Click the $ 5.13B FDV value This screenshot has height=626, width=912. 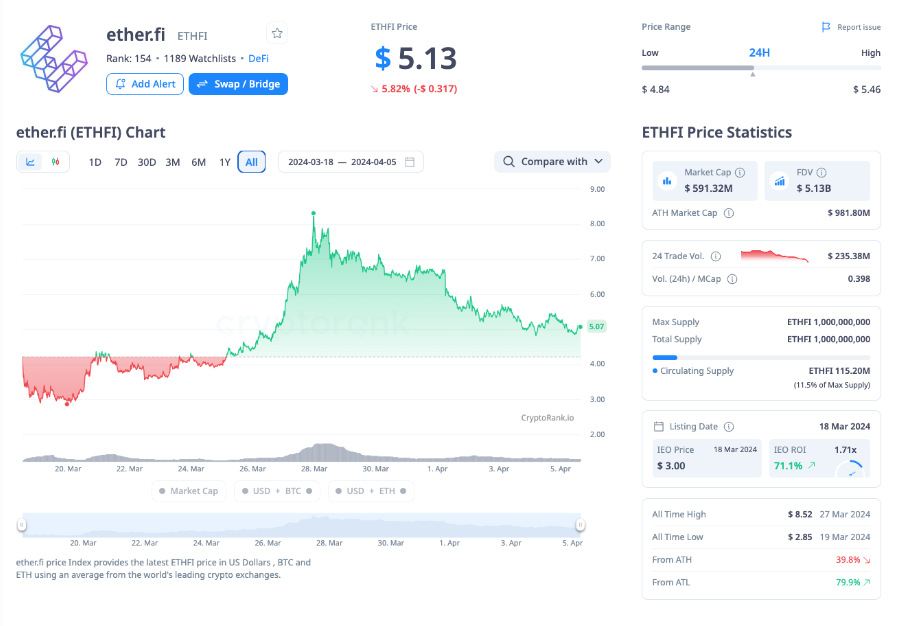tap(814, 188)
